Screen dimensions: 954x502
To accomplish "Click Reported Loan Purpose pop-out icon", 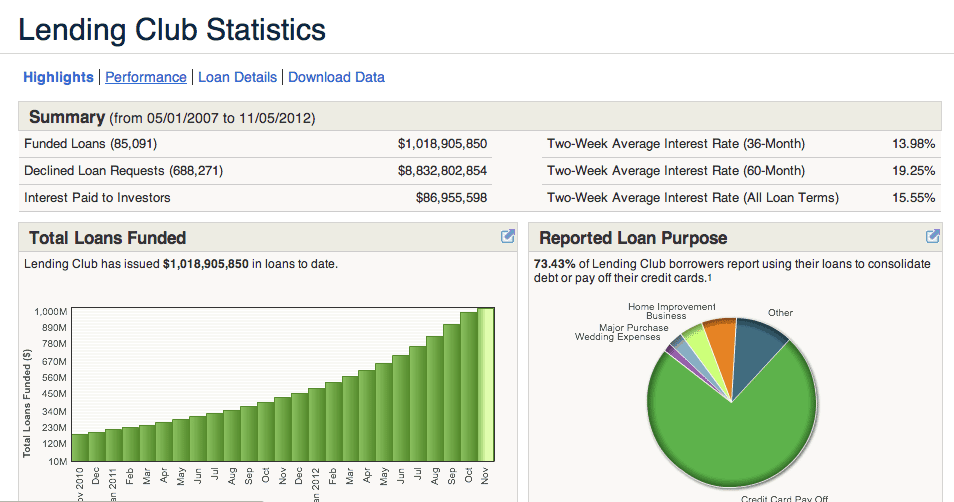I will (933, 237).
